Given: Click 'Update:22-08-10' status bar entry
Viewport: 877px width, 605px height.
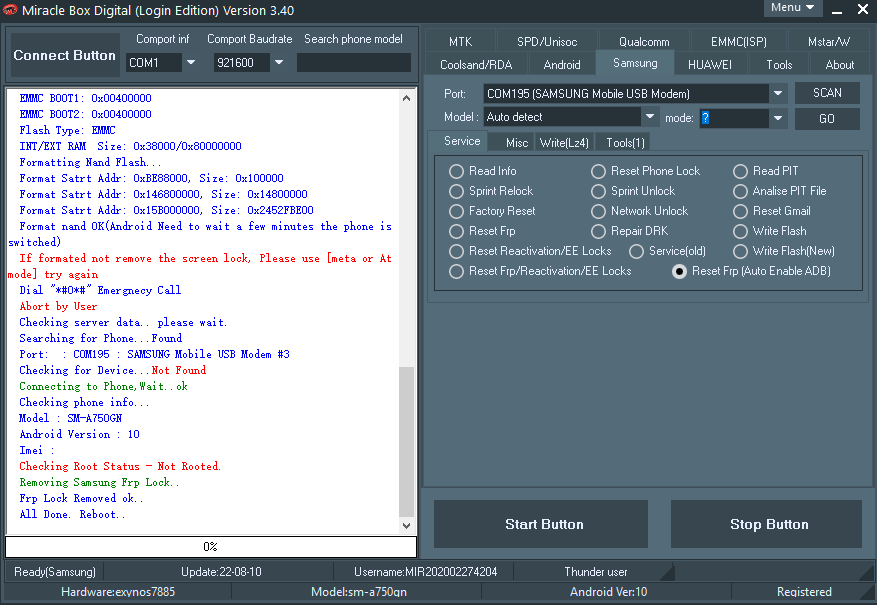Looking at the screenshot, I should [221, 572].
